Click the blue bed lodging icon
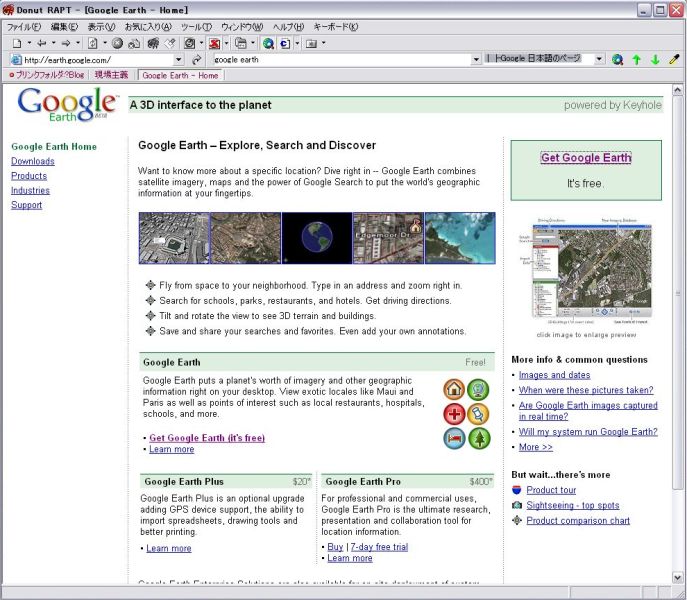The width and height of the screenshot is (687, 600). pos(454,438)
